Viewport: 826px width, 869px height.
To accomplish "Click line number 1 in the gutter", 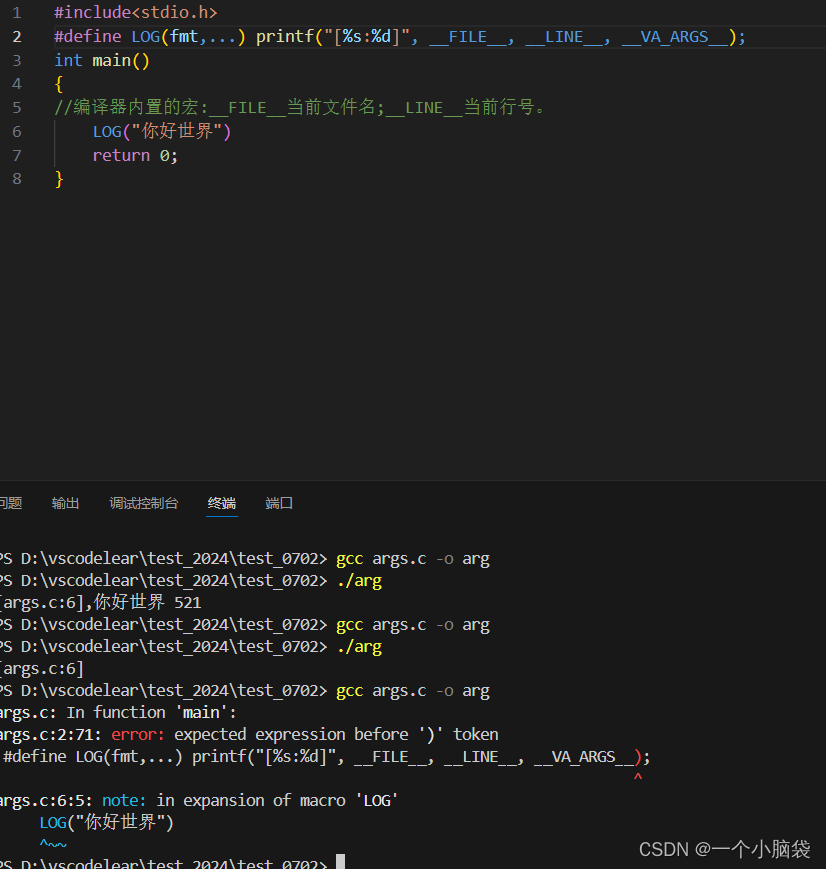I will click(x=17, y=13).
